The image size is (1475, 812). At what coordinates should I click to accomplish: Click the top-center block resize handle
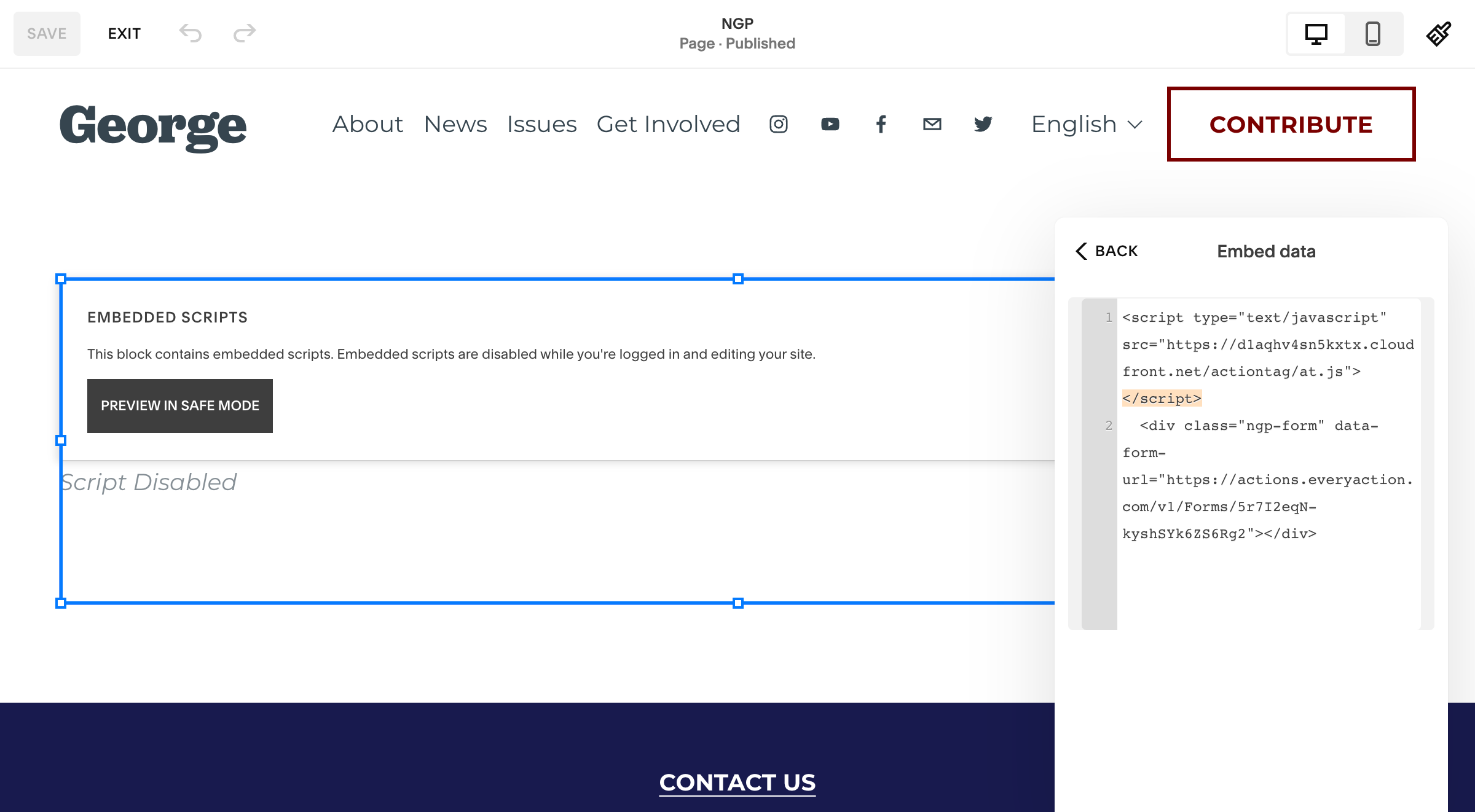click(x=738, y=279)
